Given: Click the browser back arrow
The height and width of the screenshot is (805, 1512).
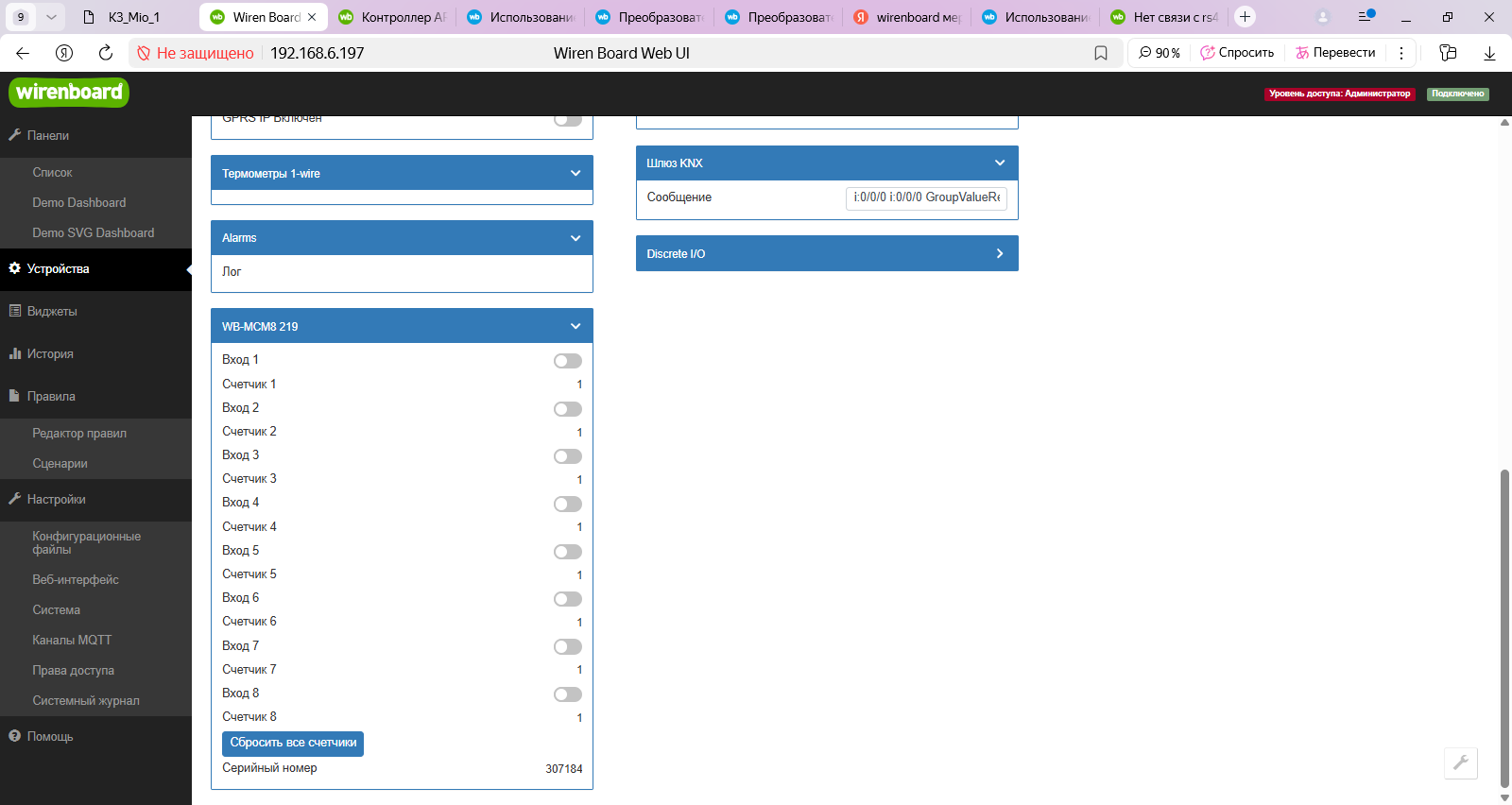Looking at the screenshot, I should click(x=23, y=53).
